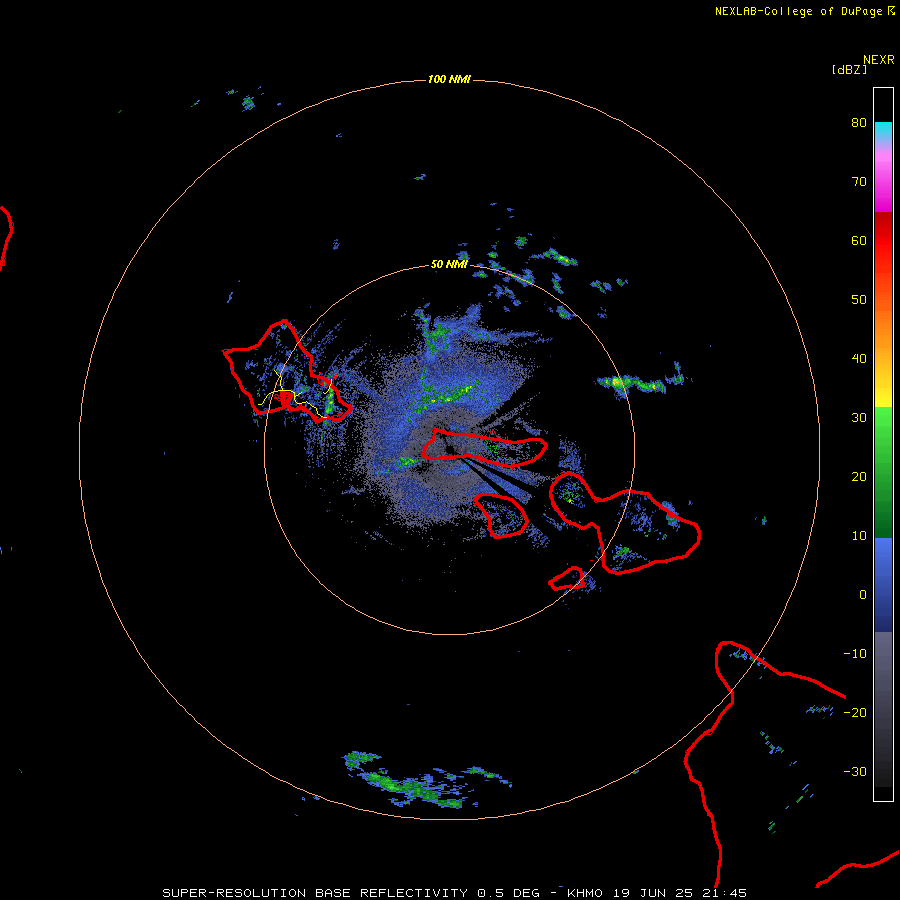This screenshot has width=900, height=900.
Task: Click the 40 value on dBZ scale
Action: [859, 359]
